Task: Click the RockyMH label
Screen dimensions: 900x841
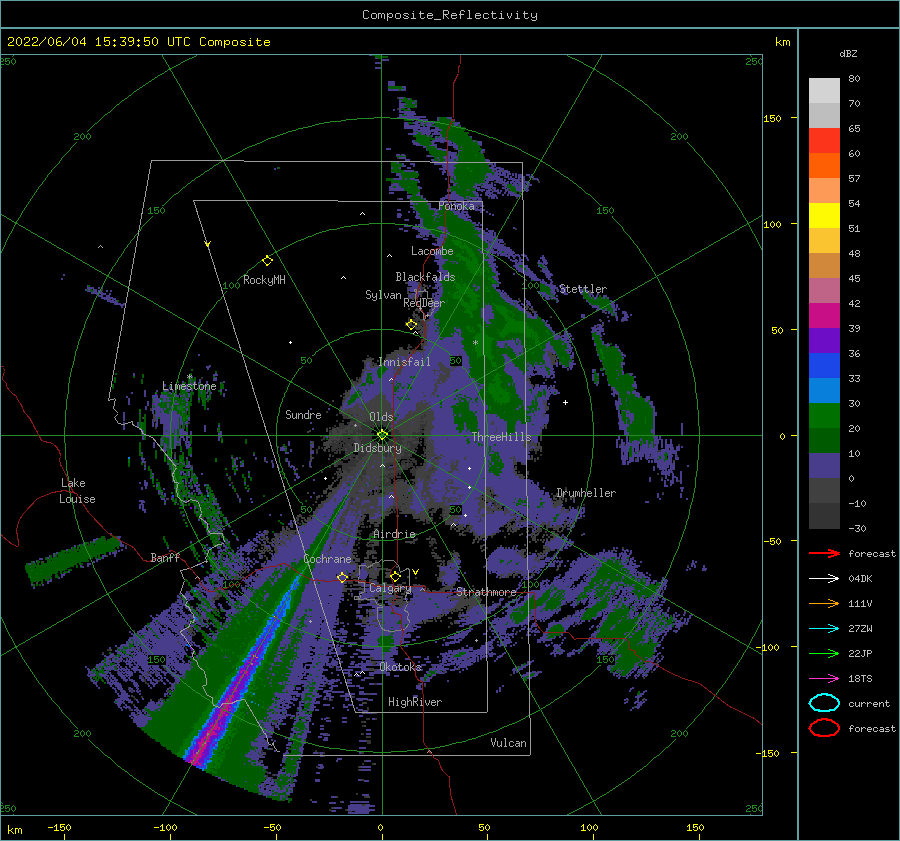Action: [264, 280]
